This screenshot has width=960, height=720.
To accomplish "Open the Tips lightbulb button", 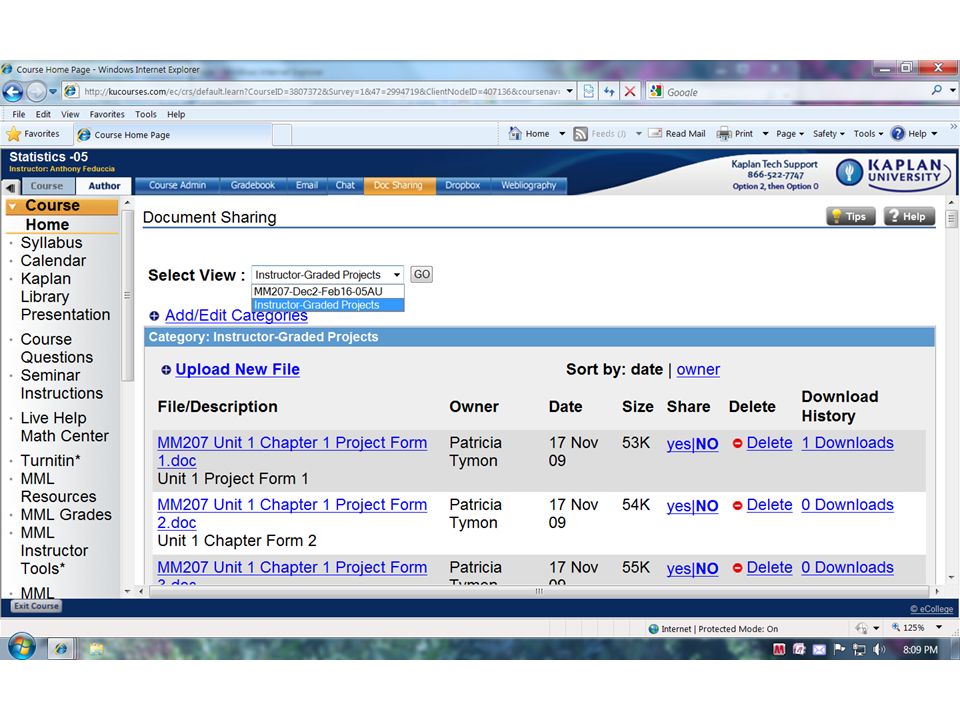I will (850, 216).
